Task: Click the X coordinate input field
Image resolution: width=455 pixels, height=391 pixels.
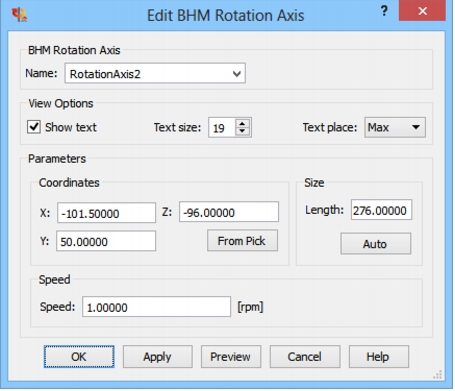Action: click(106, 213)
